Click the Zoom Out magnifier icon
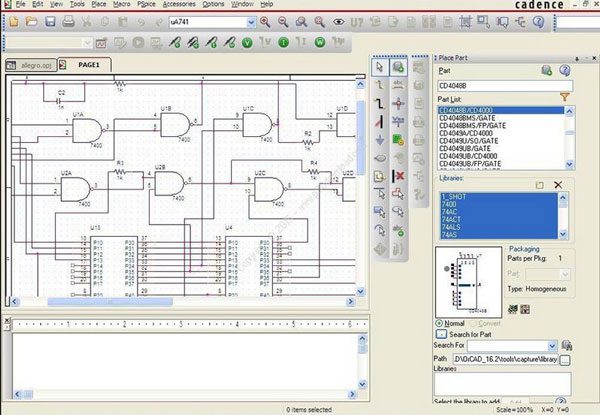 283,22
